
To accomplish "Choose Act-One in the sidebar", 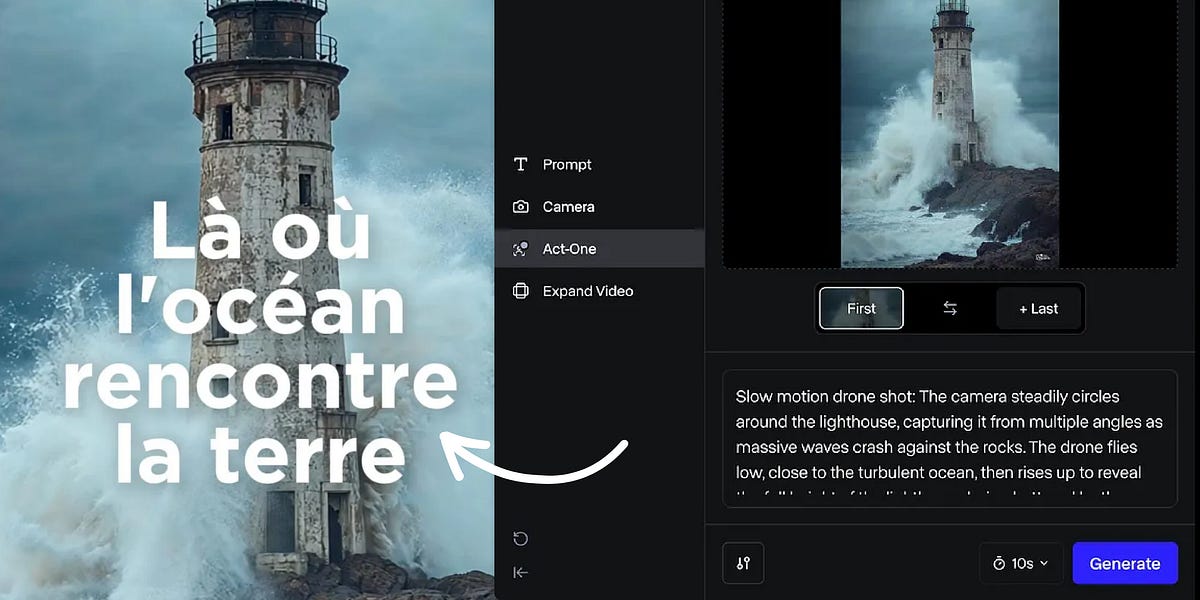I will (x=600, y=249).
